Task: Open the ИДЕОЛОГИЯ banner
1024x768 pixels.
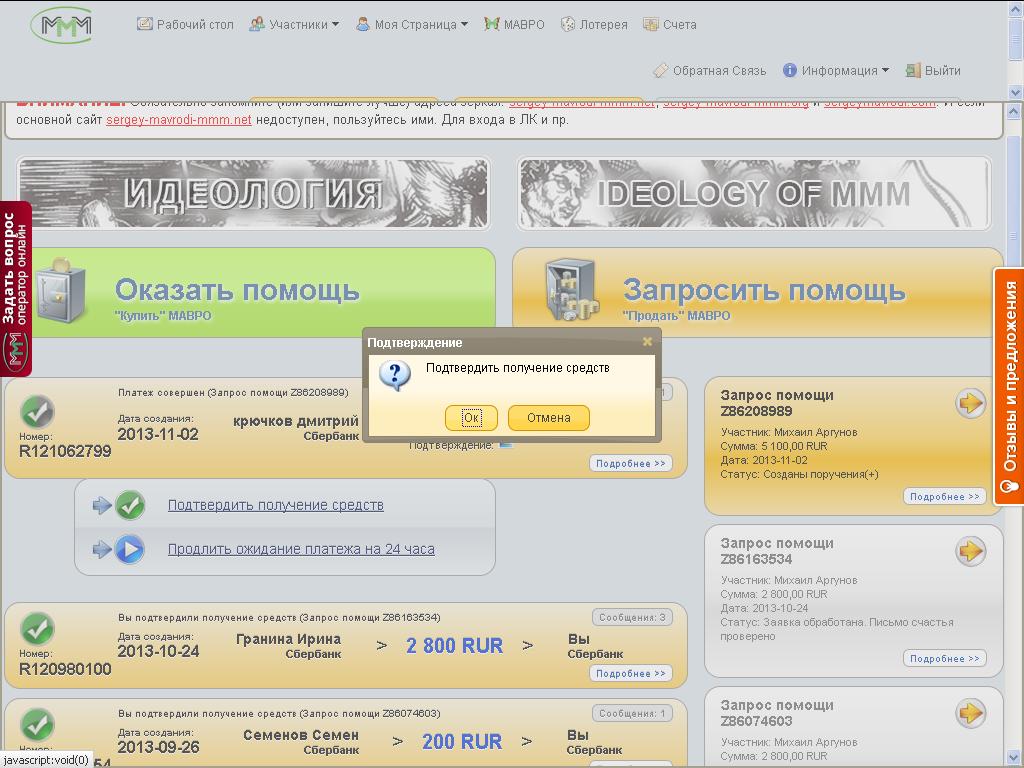Action: (x=253, y=193)
